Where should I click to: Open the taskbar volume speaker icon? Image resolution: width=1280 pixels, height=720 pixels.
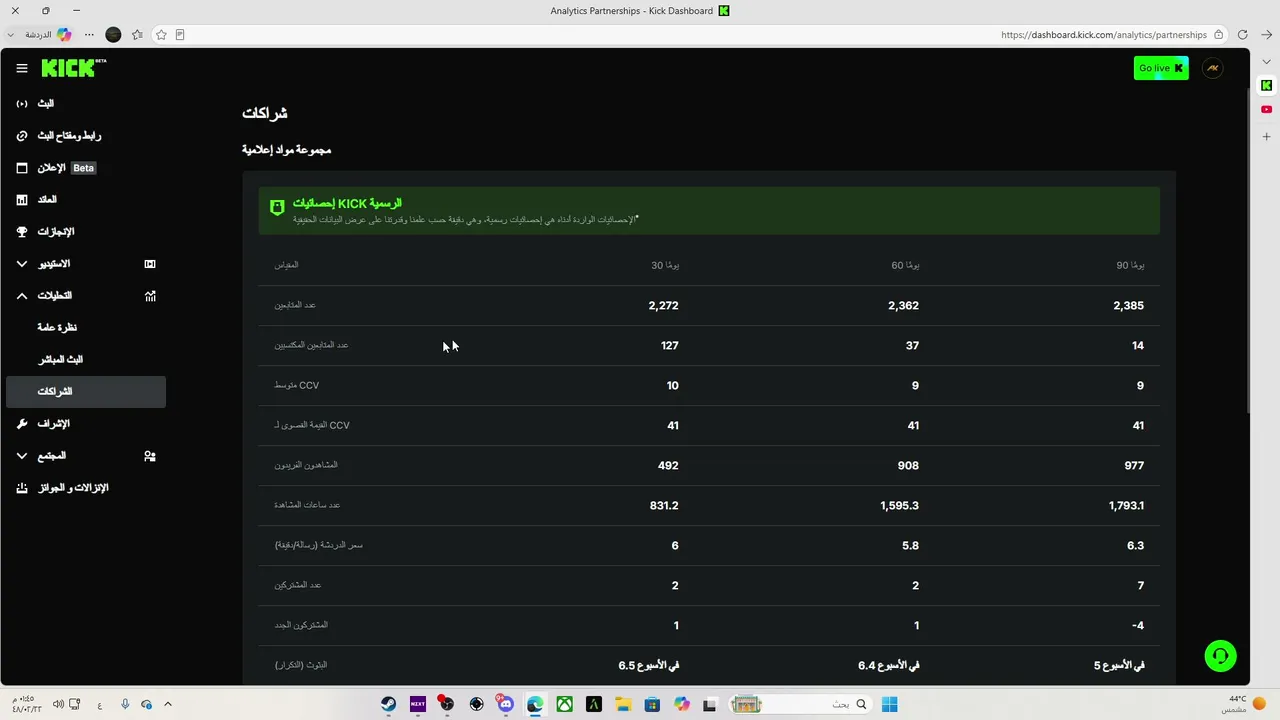tap(58, 704)
